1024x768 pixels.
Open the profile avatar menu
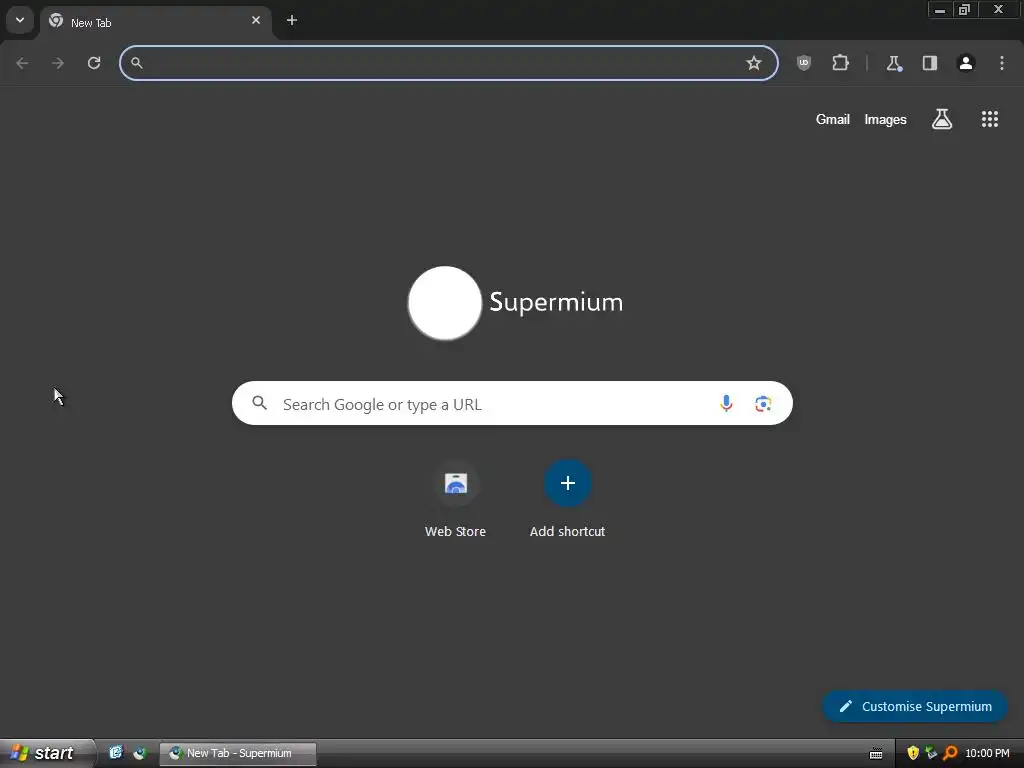[x=966, y=63]
